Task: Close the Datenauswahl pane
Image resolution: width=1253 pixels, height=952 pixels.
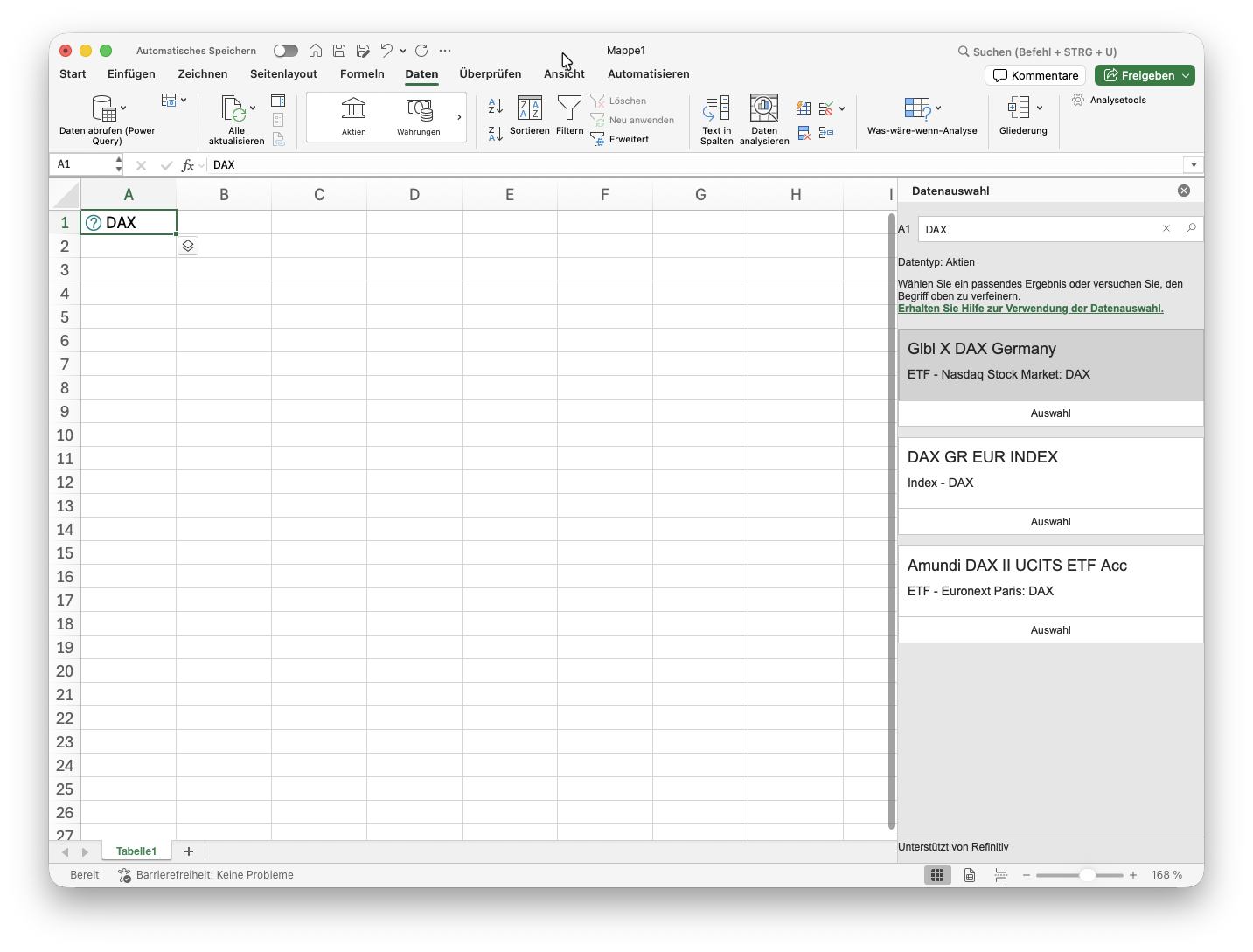Action: coord(1184,191)
